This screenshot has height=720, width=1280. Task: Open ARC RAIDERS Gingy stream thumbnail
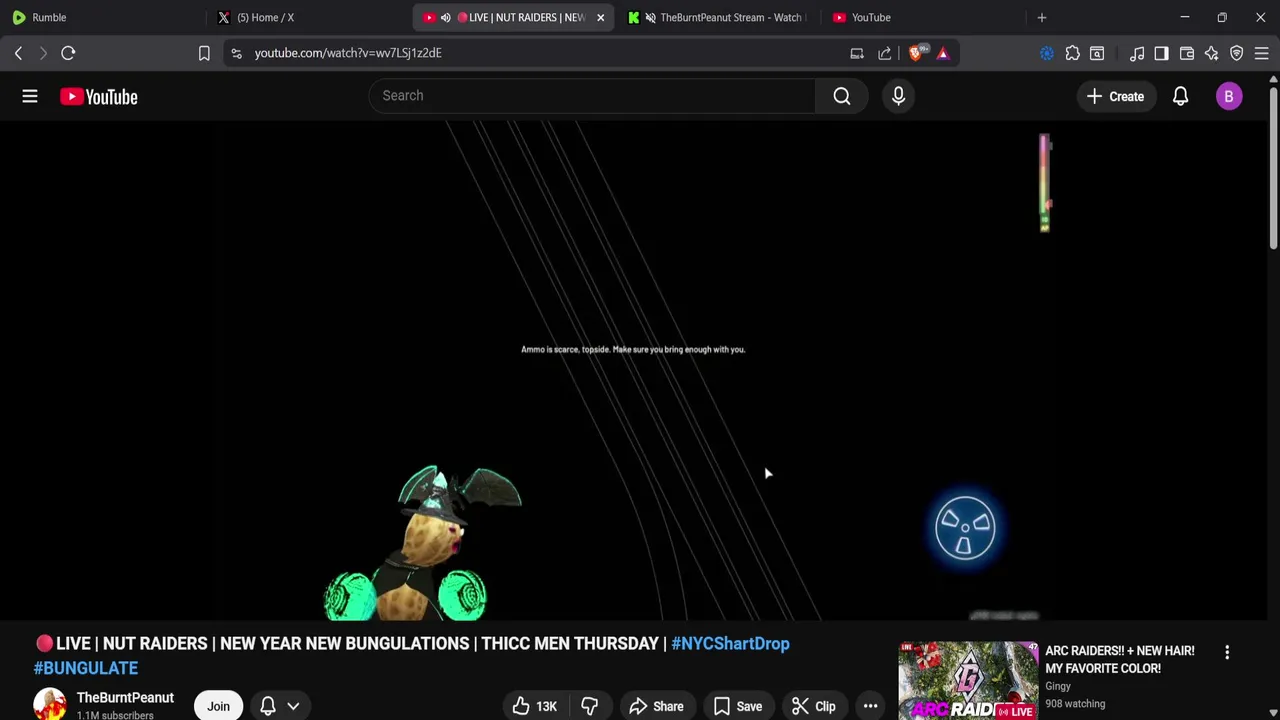(968, 680)
